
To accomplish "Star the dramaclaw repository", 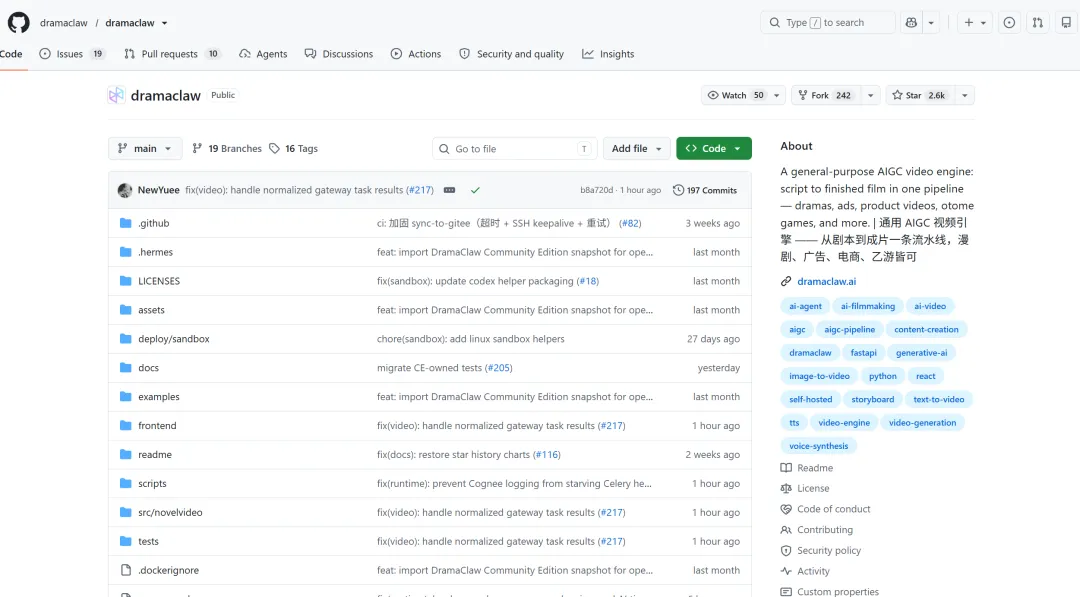I will 920,95.
